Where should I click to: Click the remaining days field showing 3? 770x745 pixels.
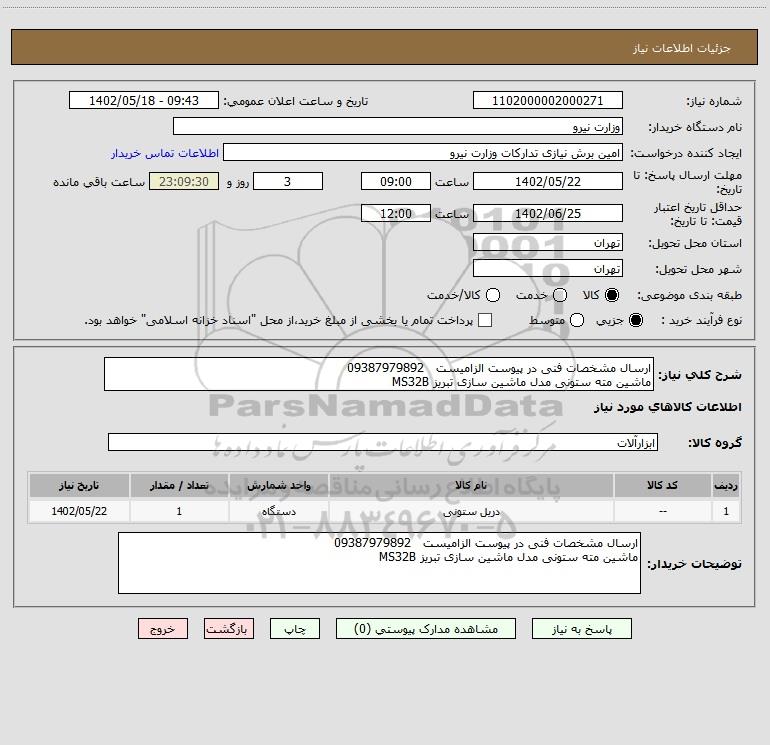pos(288,181)
